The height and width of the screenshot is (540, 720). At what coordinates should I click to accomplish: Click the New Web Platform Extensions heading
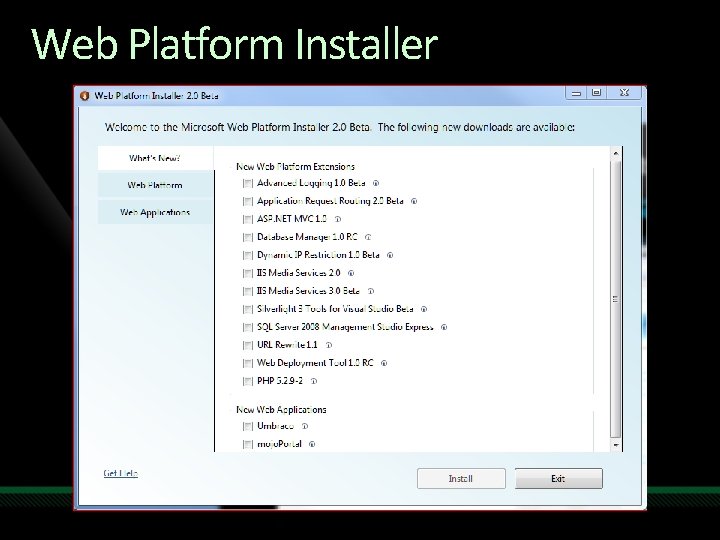click(x=295, y=167)
